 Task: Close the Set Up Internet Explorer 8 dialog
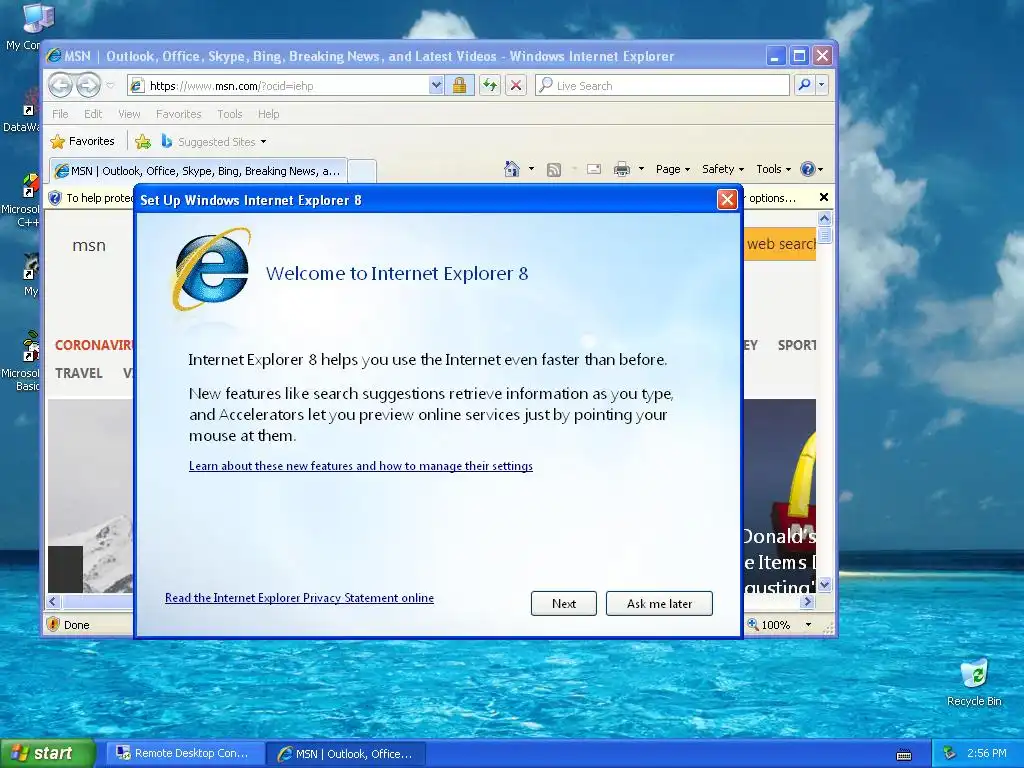tap(727, 200)
